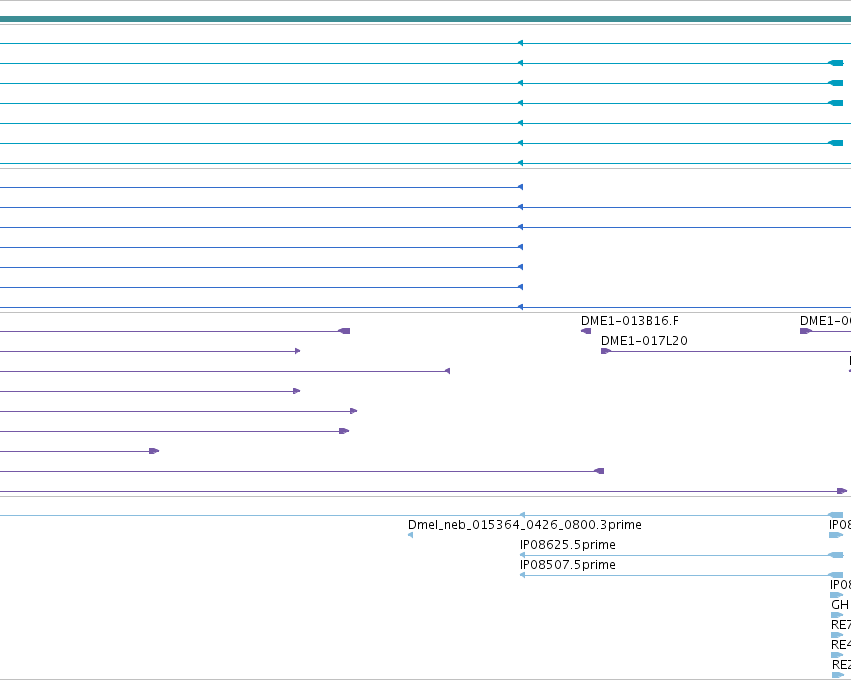Viewport: 851px width, 680px height.
Task: Click the DME1-013B16.F feature label
Action: 630,321
